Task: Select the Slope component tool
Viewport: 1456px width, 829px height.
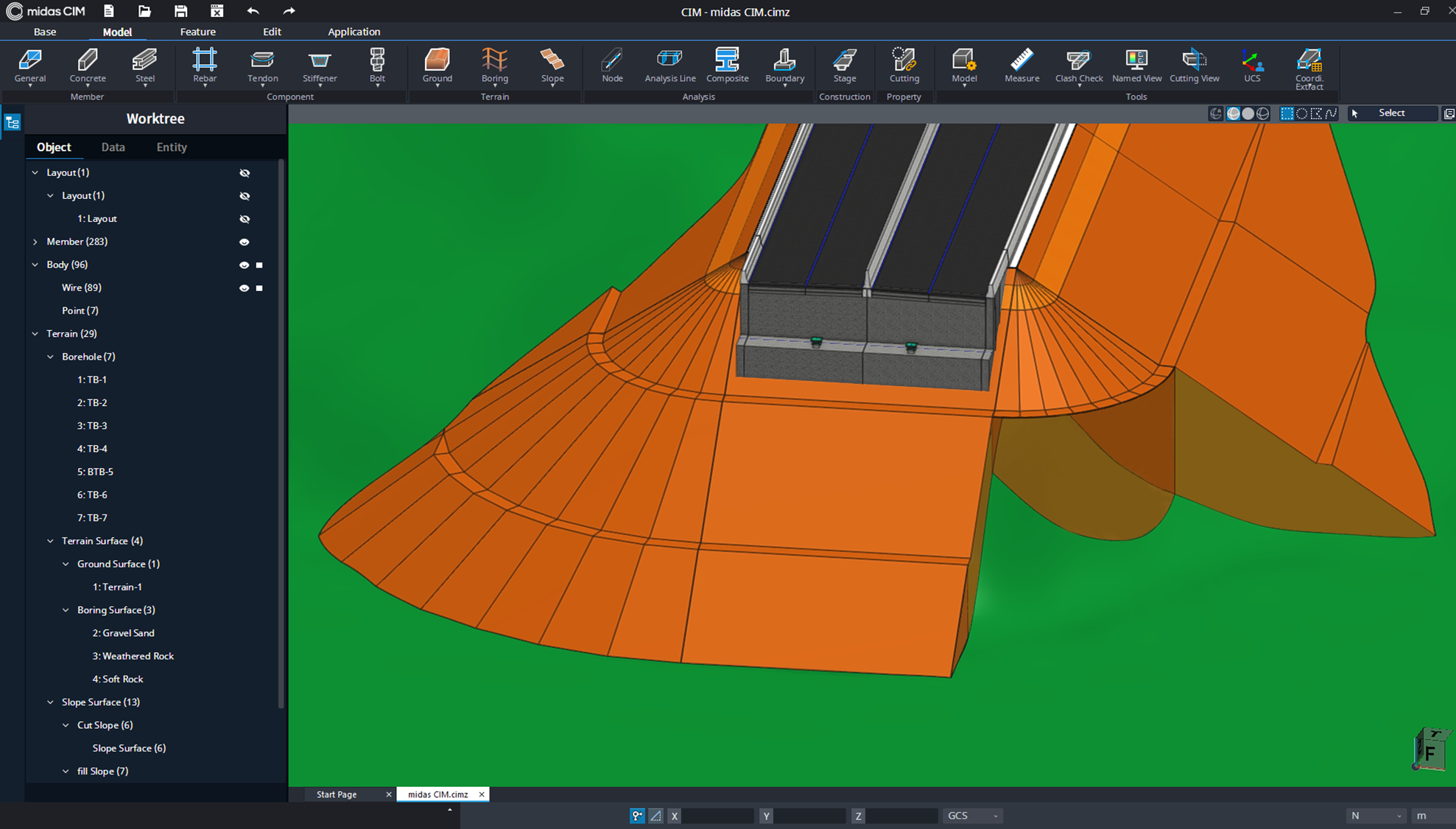Action: click(x=552, y=66)
